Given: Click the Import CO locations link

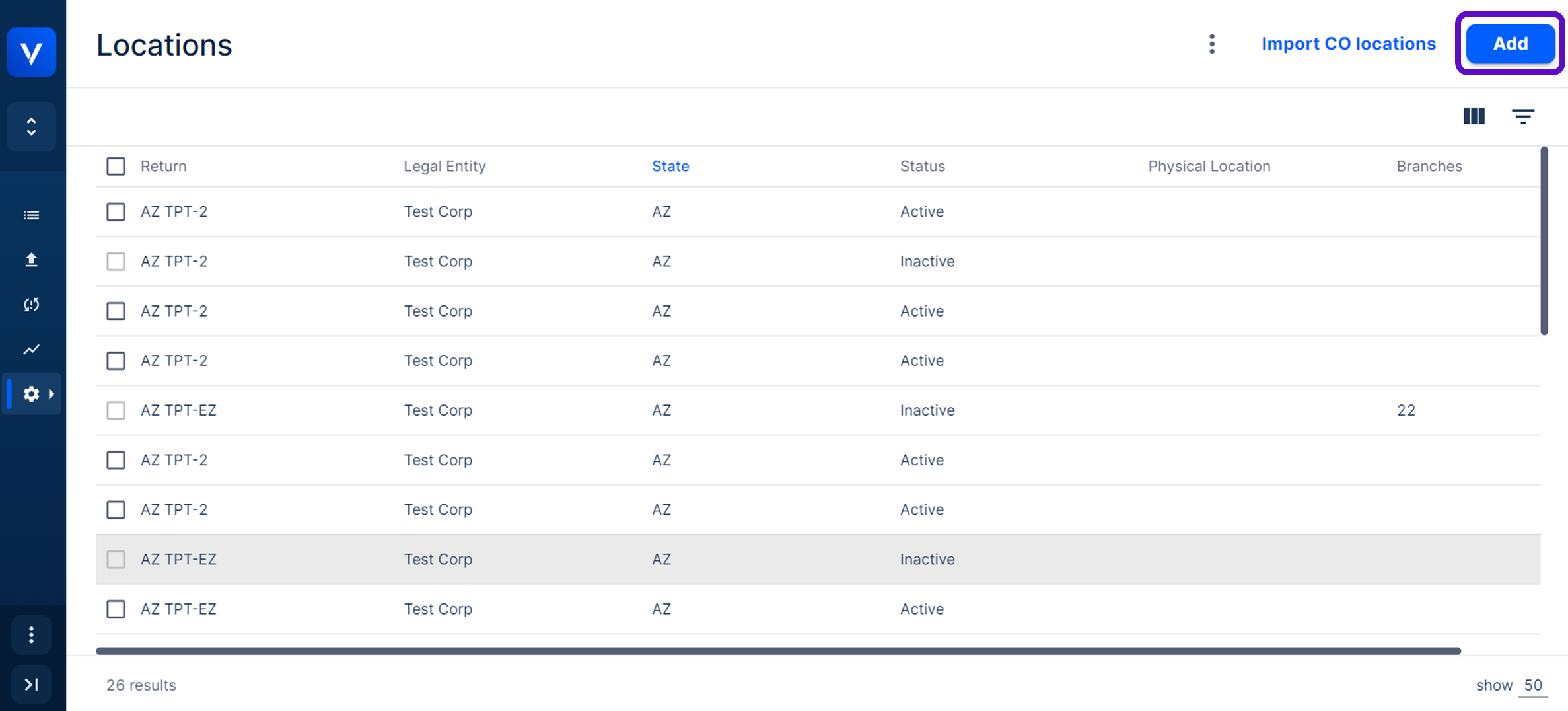Looking at the screenshot, I should pyautogui.click(x=1348, y=44).
